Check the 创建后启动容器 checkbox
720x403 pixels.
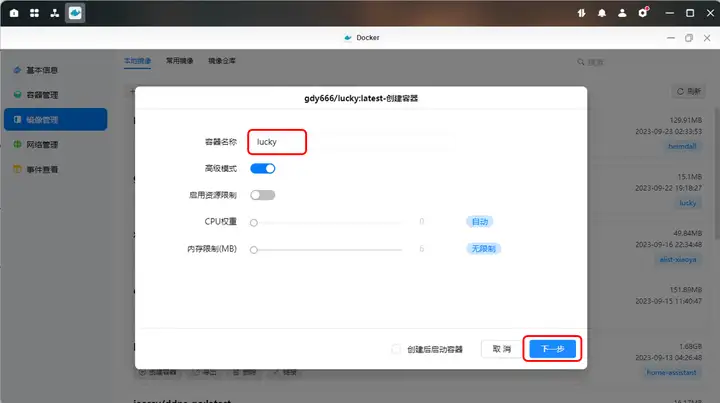point(396,349)
